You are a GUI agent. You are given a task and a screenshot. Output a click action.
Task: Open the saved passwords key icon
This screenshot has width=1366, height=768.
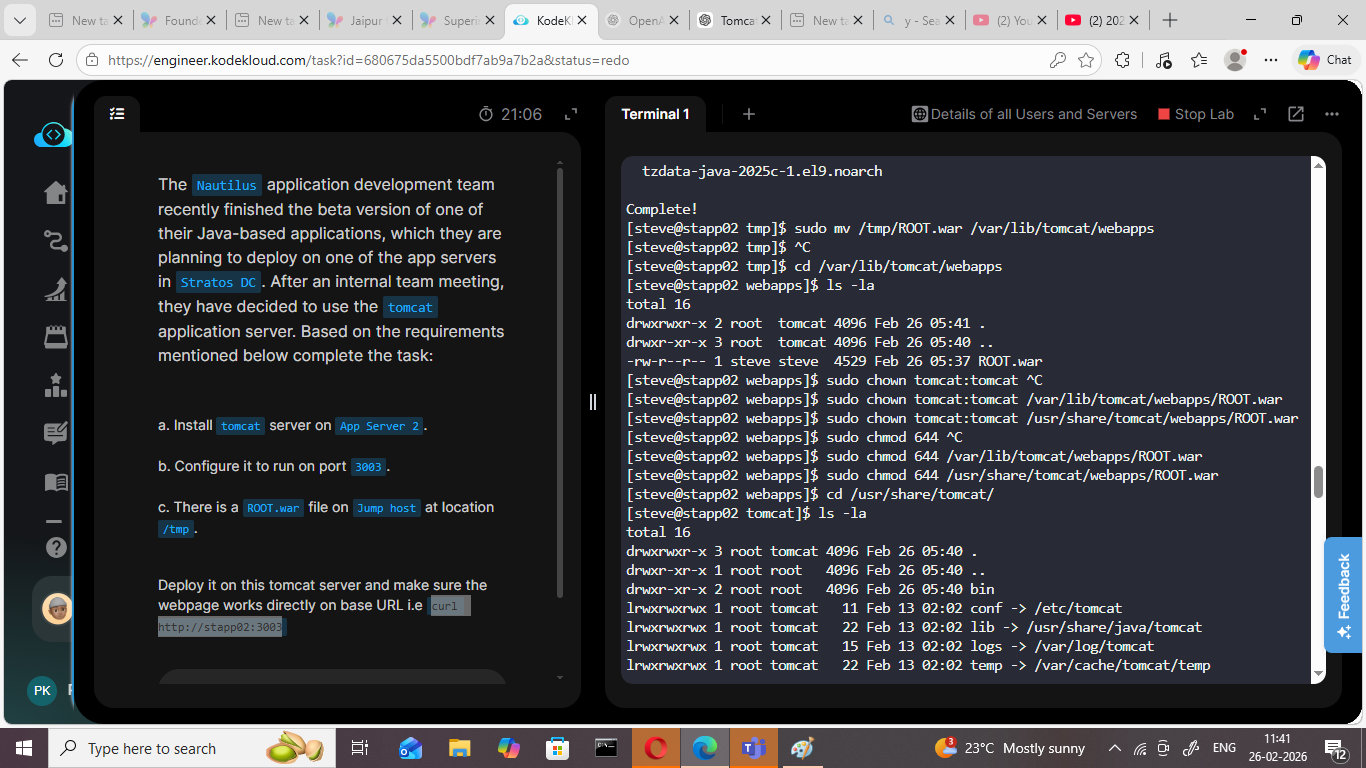tap(1057, 60)
